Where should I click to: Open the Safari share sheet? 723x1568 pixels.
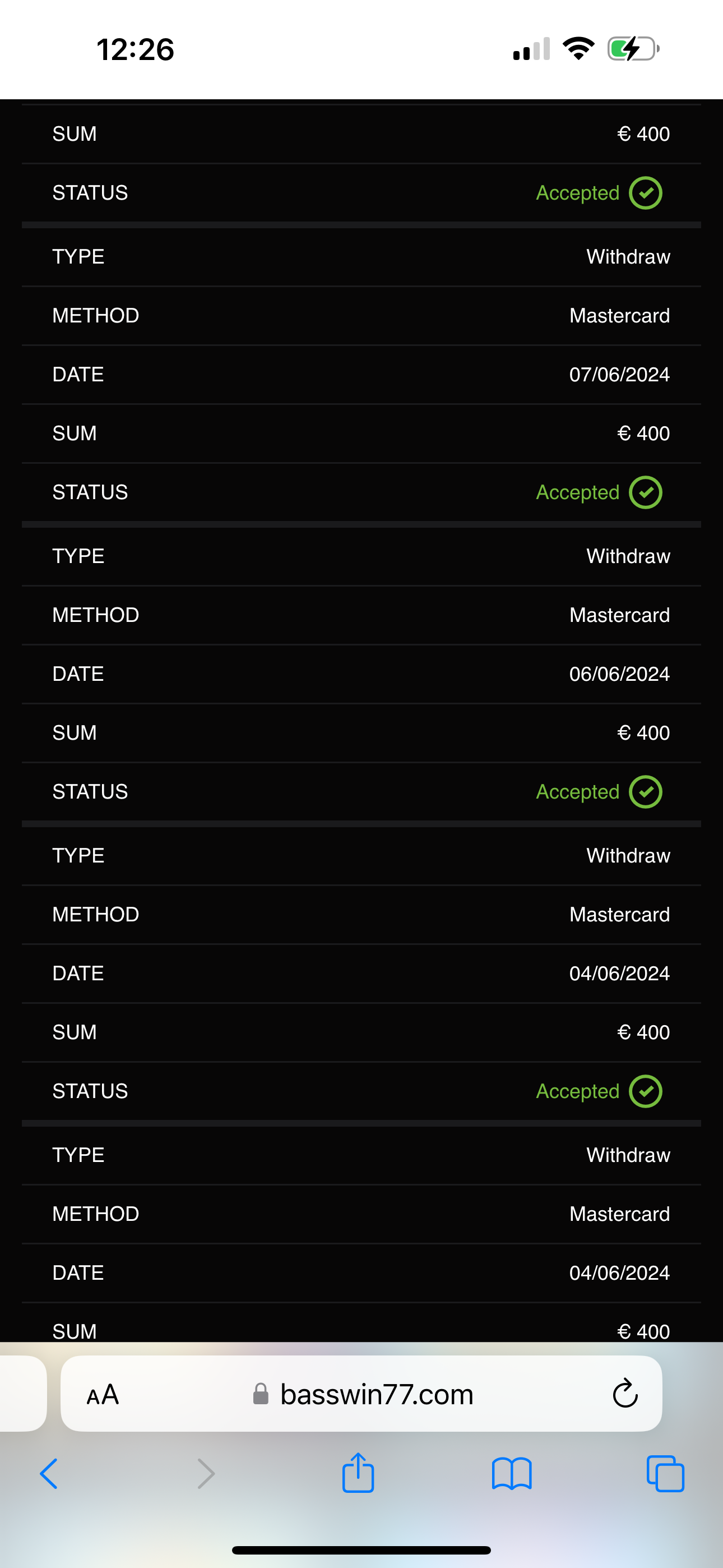point(358,1473)
